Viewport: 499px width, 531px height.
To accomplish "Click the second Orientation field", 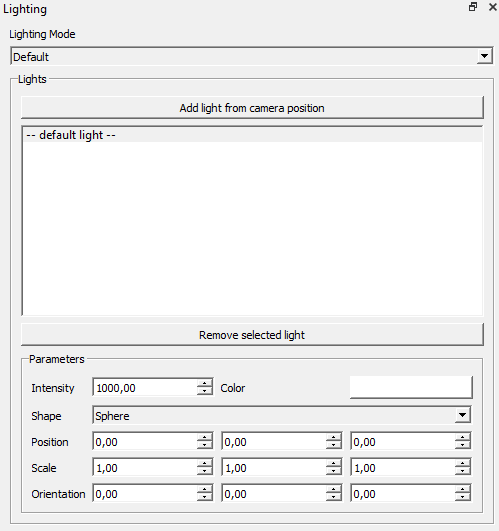I will [274, 493].
